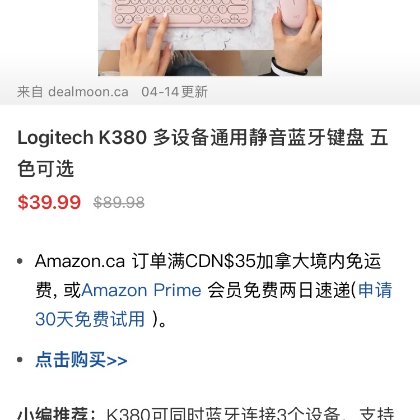Click the crossed-out $89.98 original price

tap(119, 203)
